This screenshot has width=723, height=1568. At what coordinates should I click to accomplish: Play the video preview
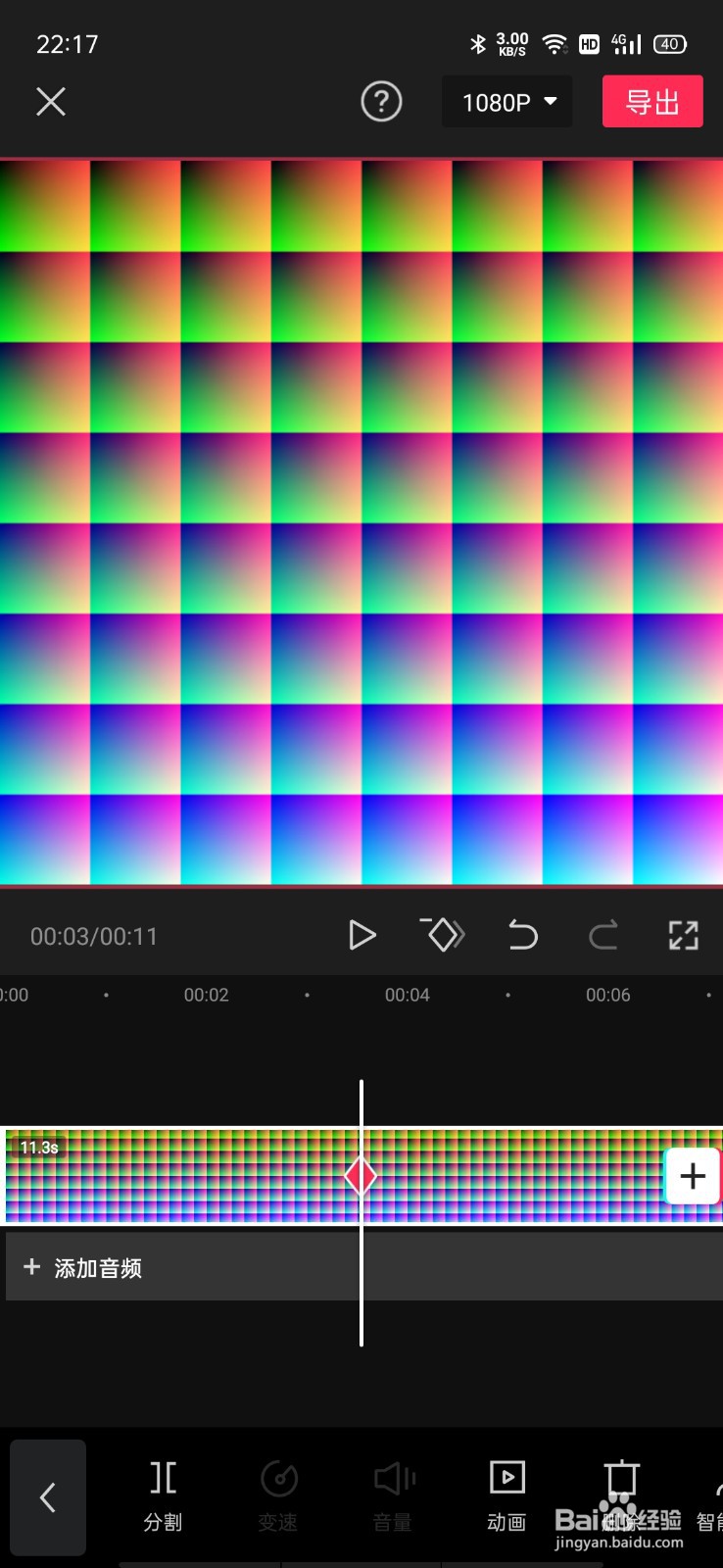[x=361, y=935]
